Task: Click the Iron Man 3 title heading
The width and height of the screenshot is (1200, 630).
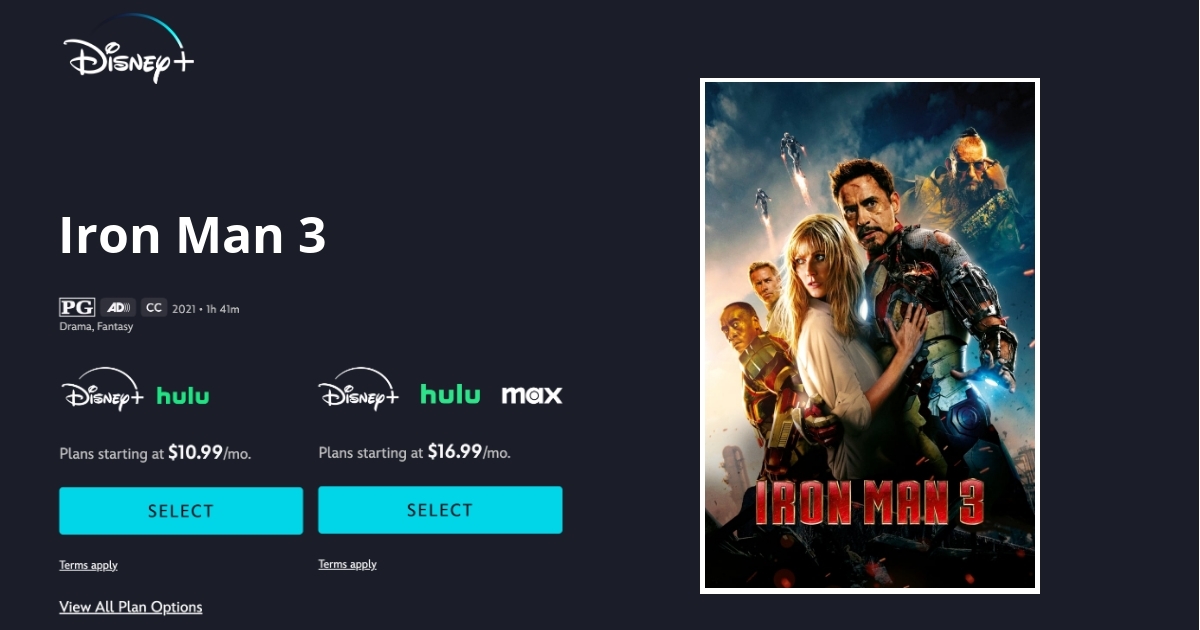Action: pos(193,236)
